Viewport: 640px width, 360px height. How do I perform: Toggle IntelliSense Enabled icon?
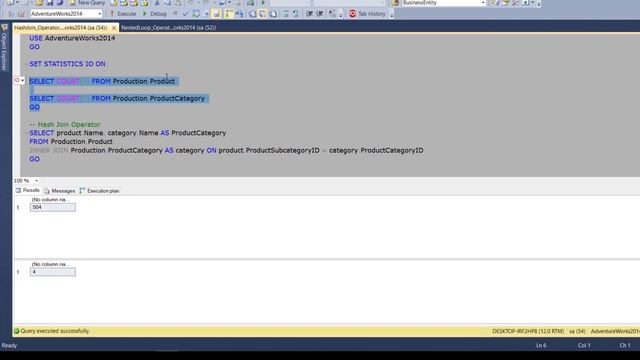tap(217, 13)
